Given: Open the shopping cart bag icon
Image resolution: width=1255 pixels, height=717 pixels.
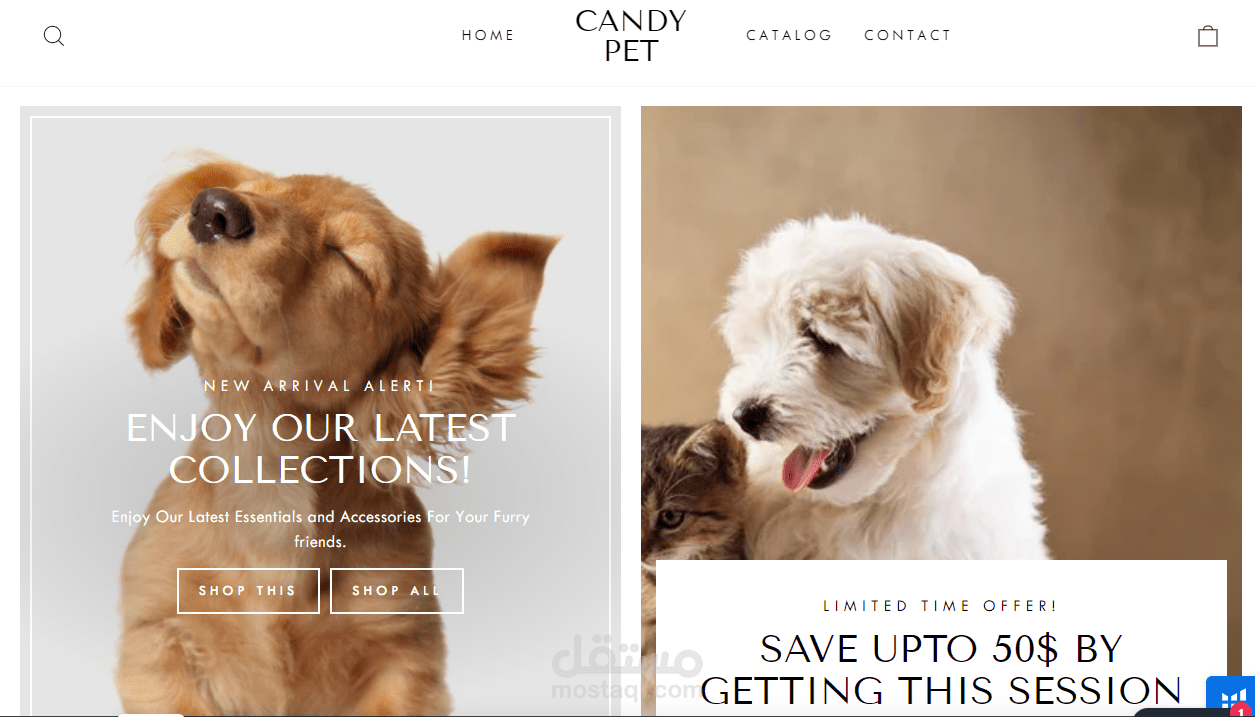Looking at the screenshot, I should (1208, 36).
